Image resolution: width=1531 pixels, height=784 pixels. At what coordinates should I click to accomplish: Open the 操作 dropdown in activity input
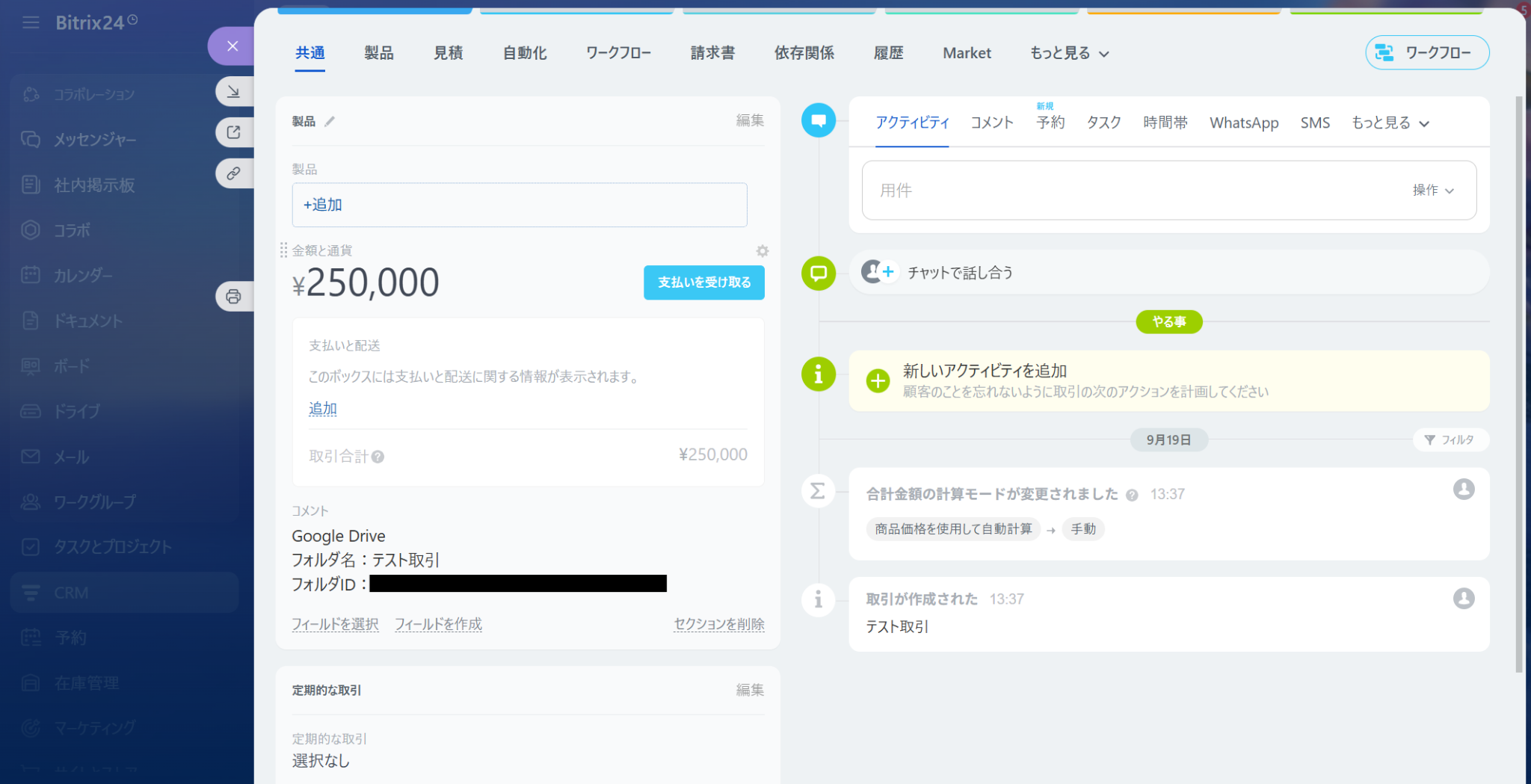pyautogui.click(x=1432, y=191)
